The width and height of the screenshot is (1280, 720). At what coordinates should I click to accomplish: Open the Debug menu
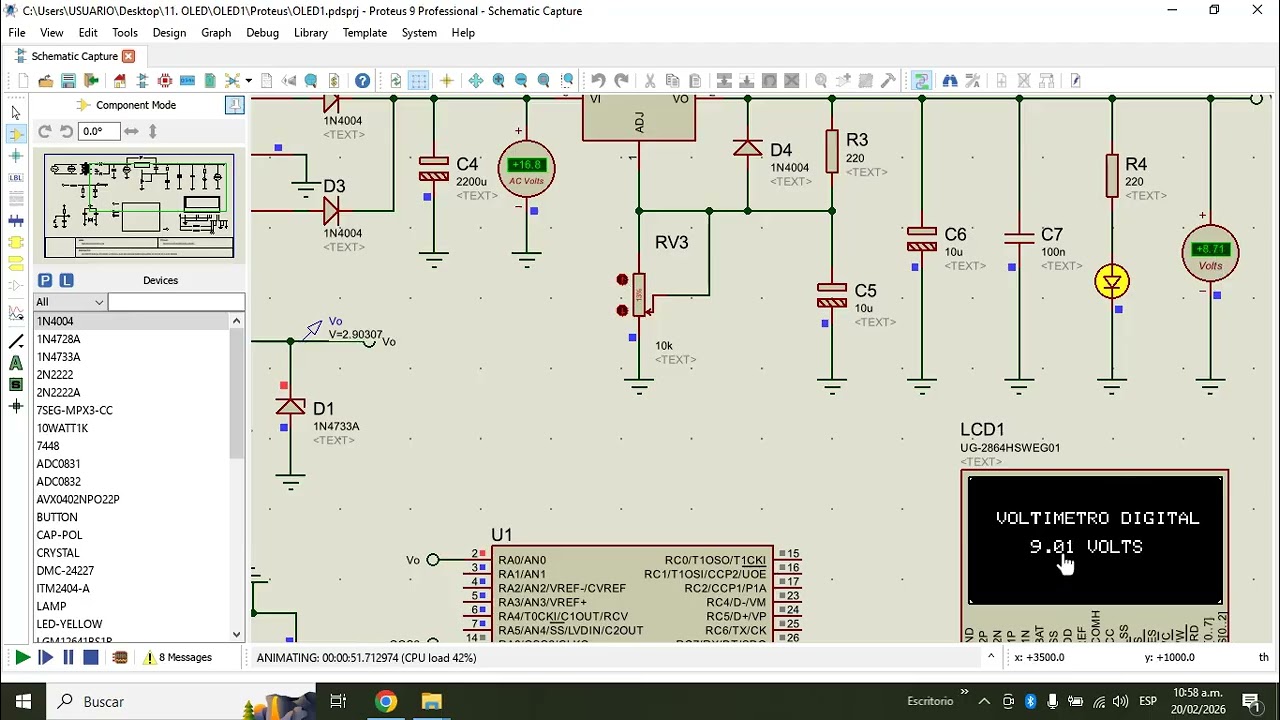pos(262,33)
